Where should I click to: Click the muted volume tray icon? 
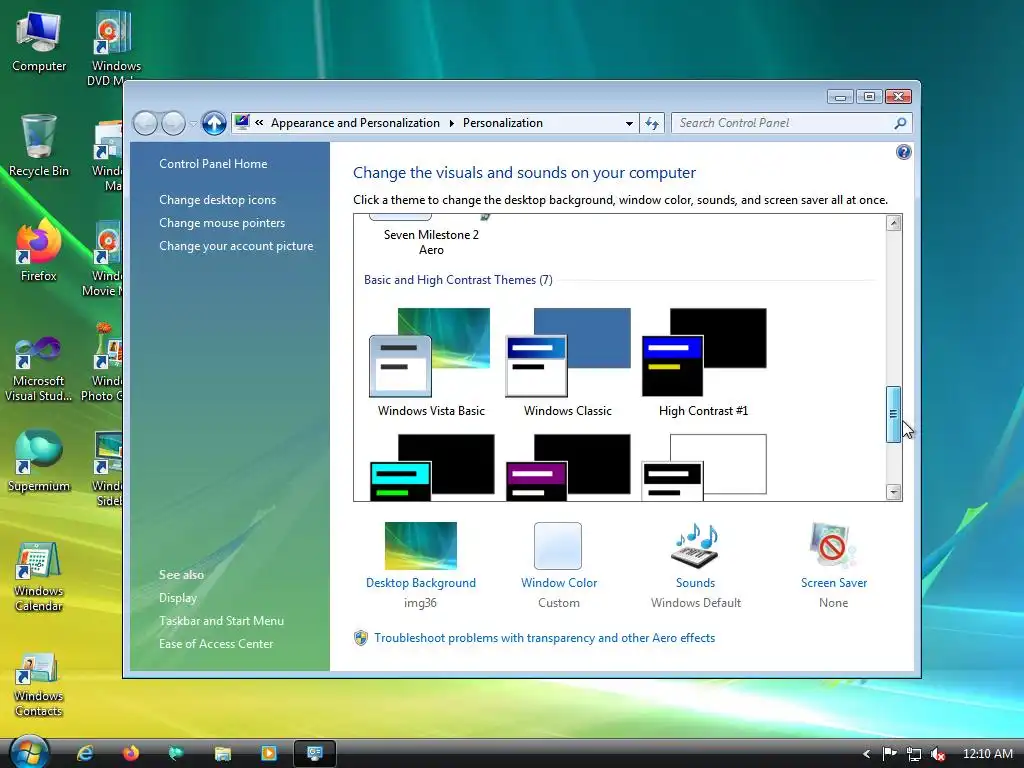(938, 754)
